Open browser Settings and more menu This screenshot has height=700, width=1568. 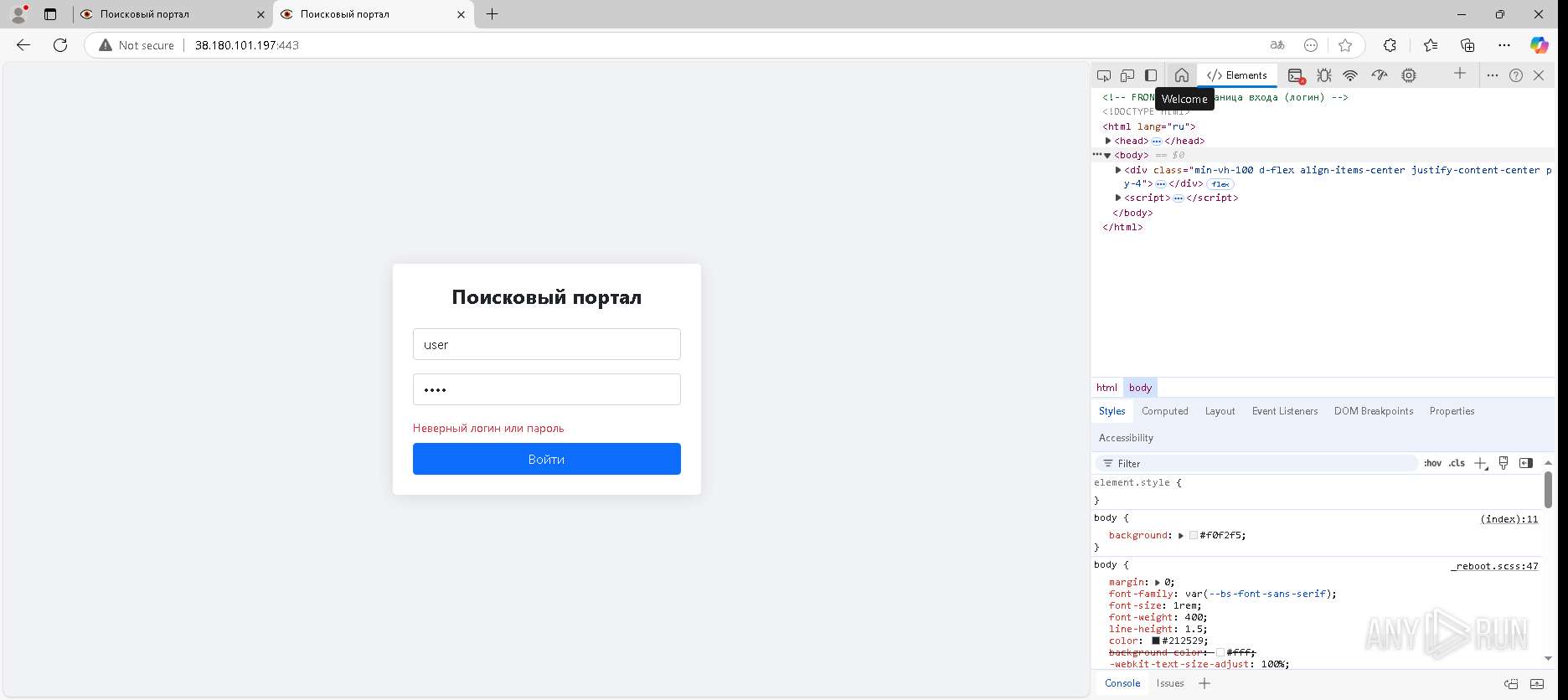point(1504,45)
